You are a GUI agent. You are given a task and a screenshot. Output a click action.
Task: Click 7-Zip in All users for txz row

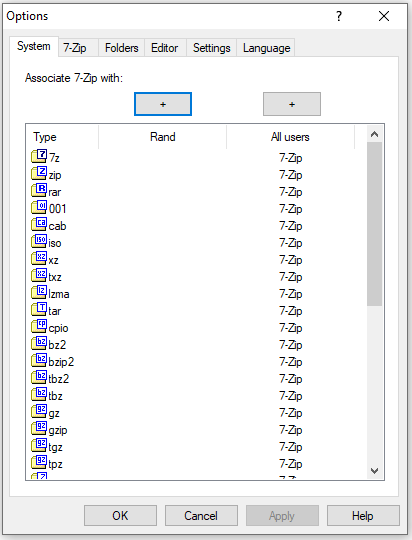pyautogui.click(x=291, y=277)
